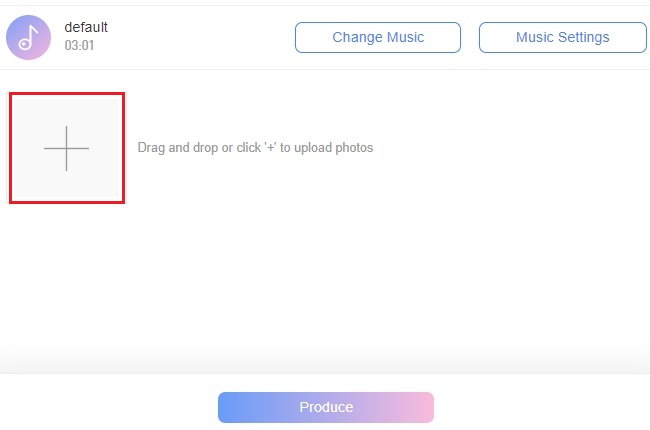Open Music Settings
Viewport: 650px width, 430px height.
pyautogui.click(x=562, y=37)
